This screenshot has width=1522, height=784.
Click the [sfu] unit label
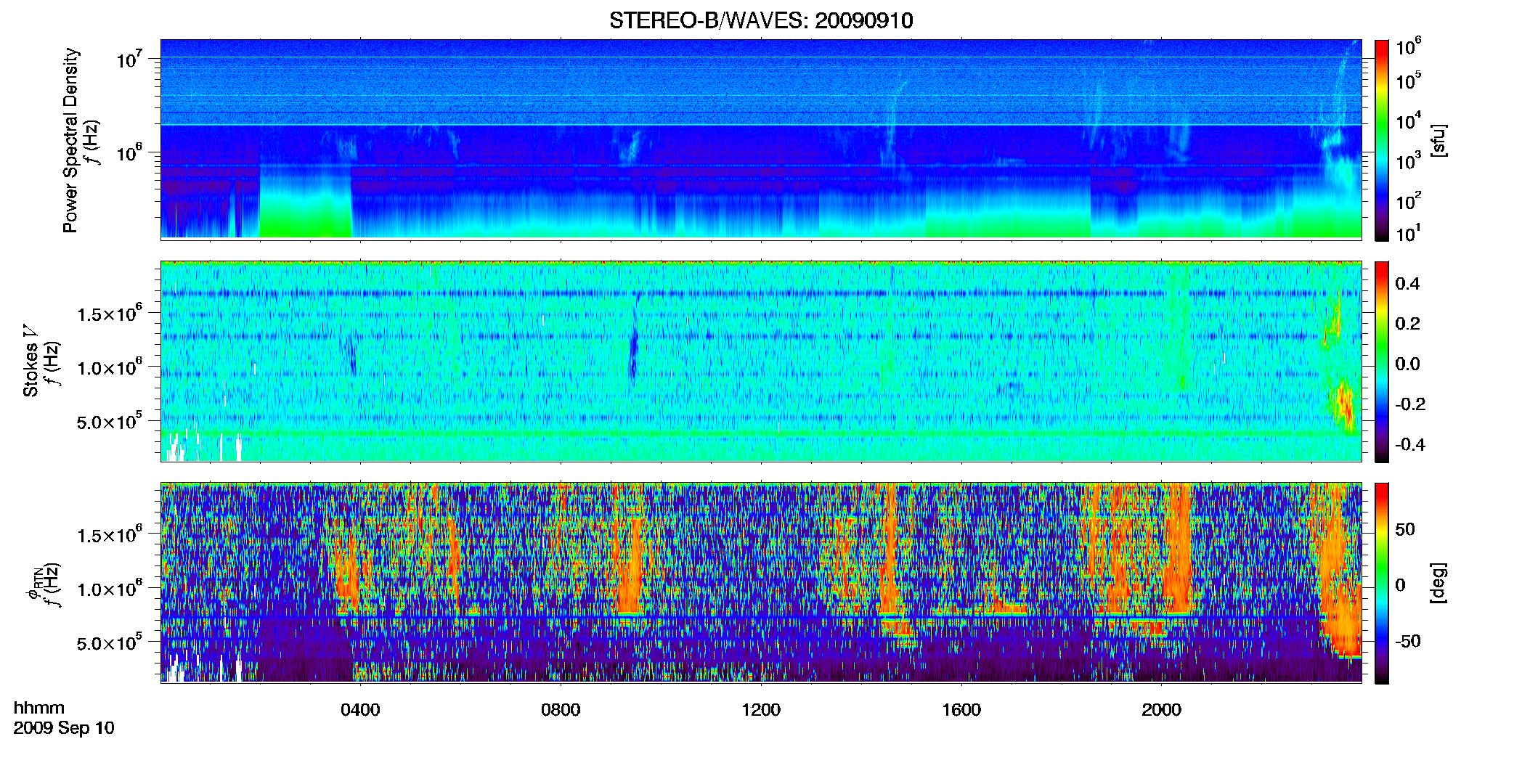[x=1438, y=141]
